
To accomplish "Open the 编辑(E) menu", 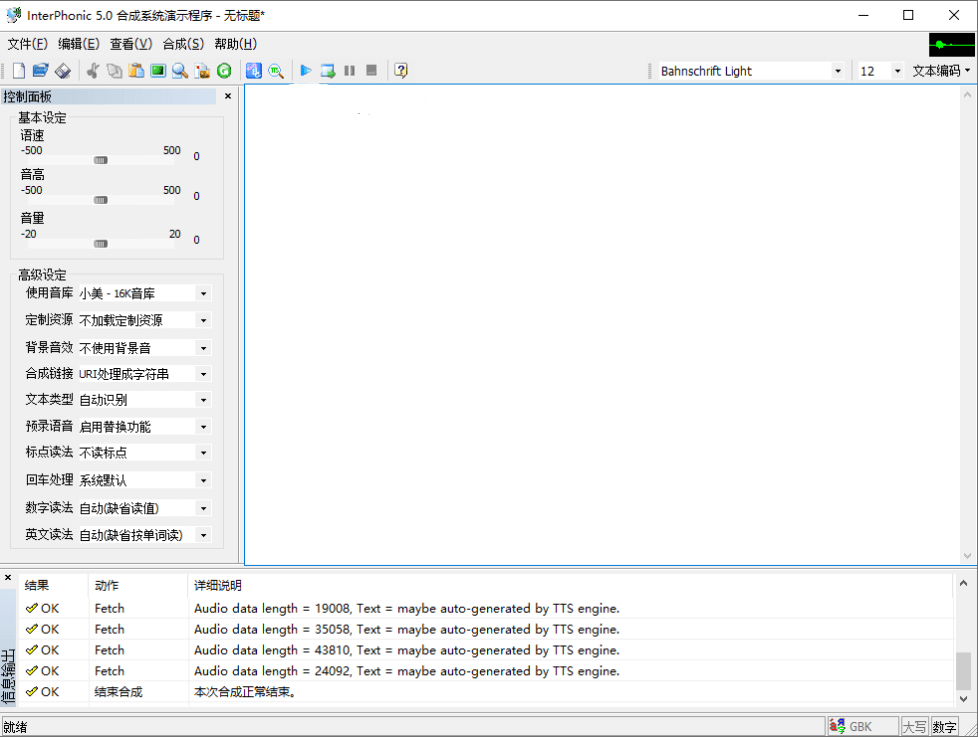I will pos(78,44).
